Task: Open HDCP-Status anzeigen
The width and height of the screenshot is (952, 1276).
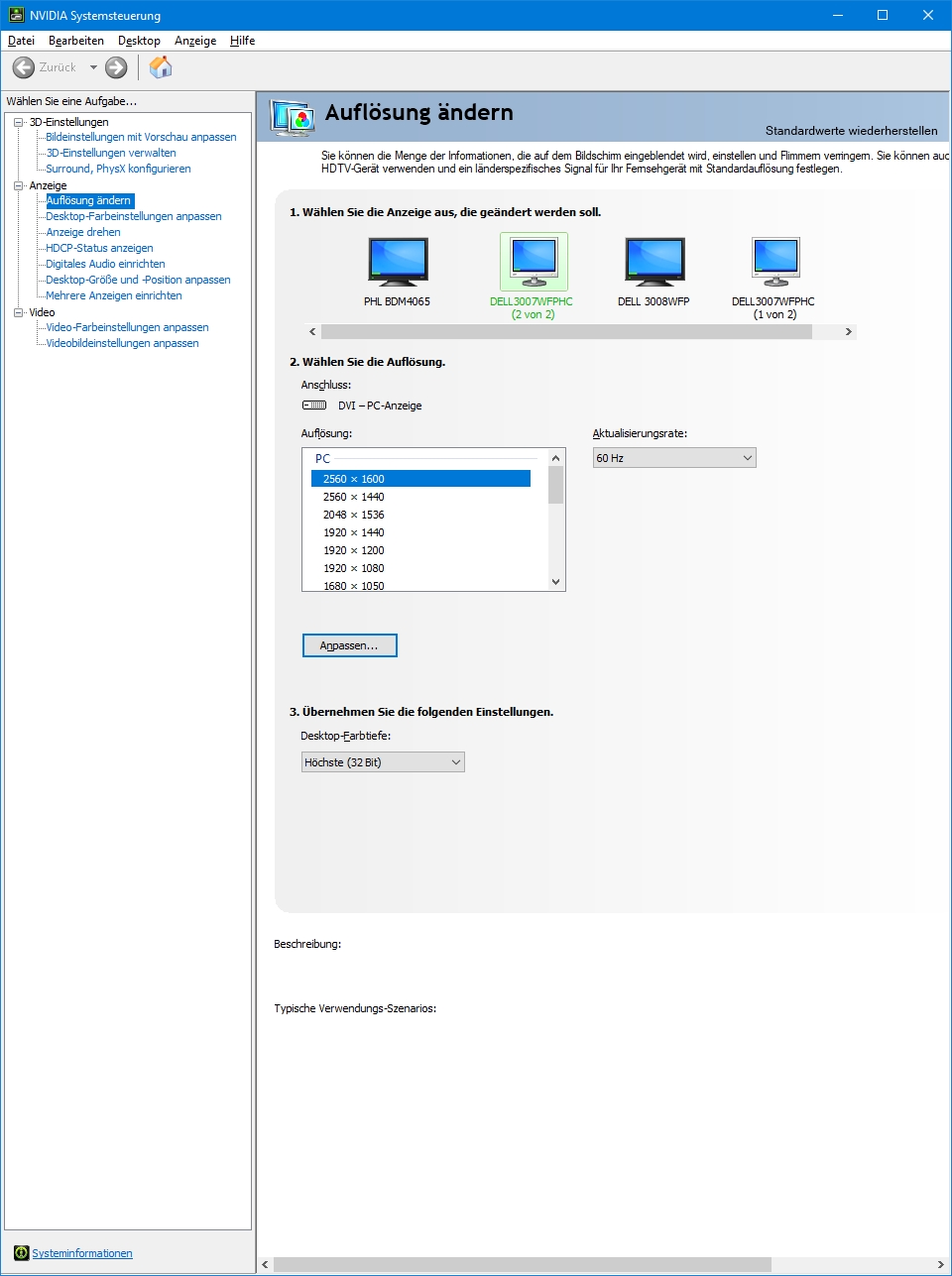Action: pos(99,248)
